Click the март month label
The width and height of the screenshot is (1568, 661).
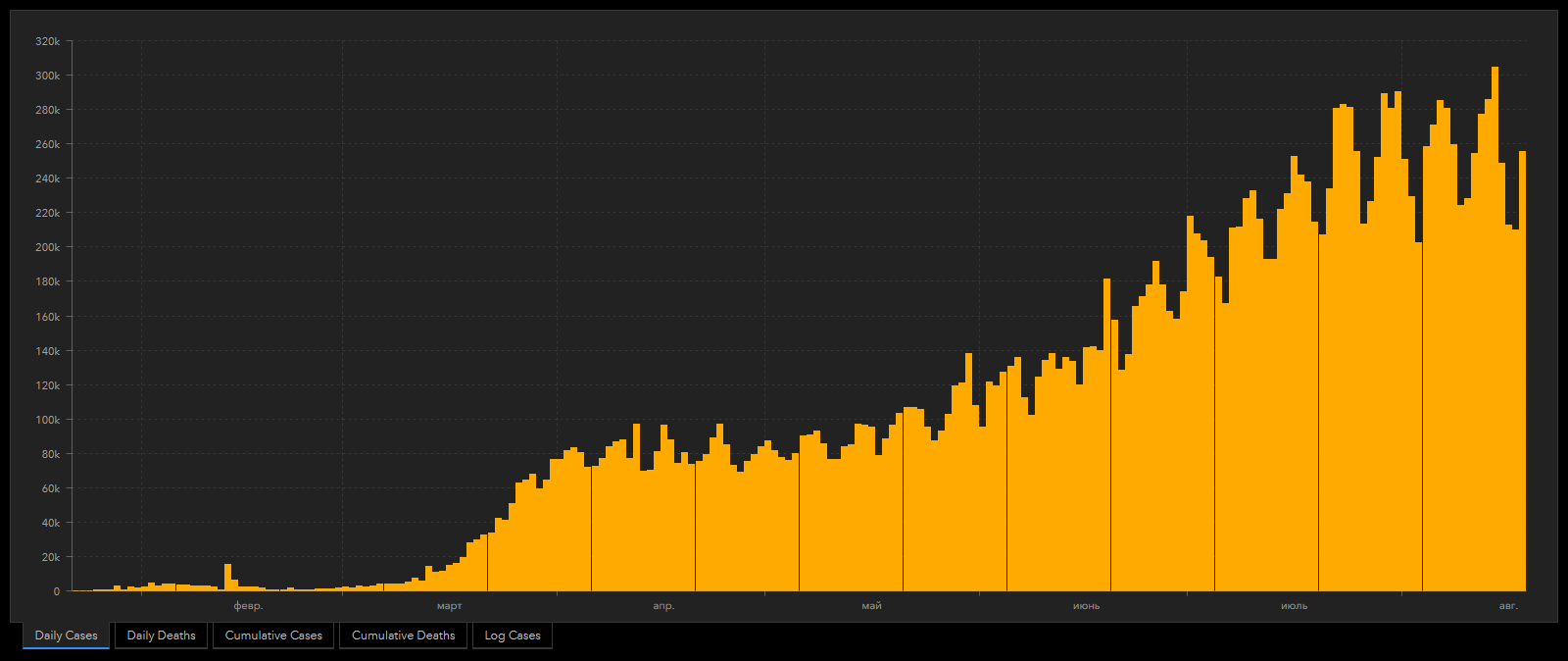(450, 606)
